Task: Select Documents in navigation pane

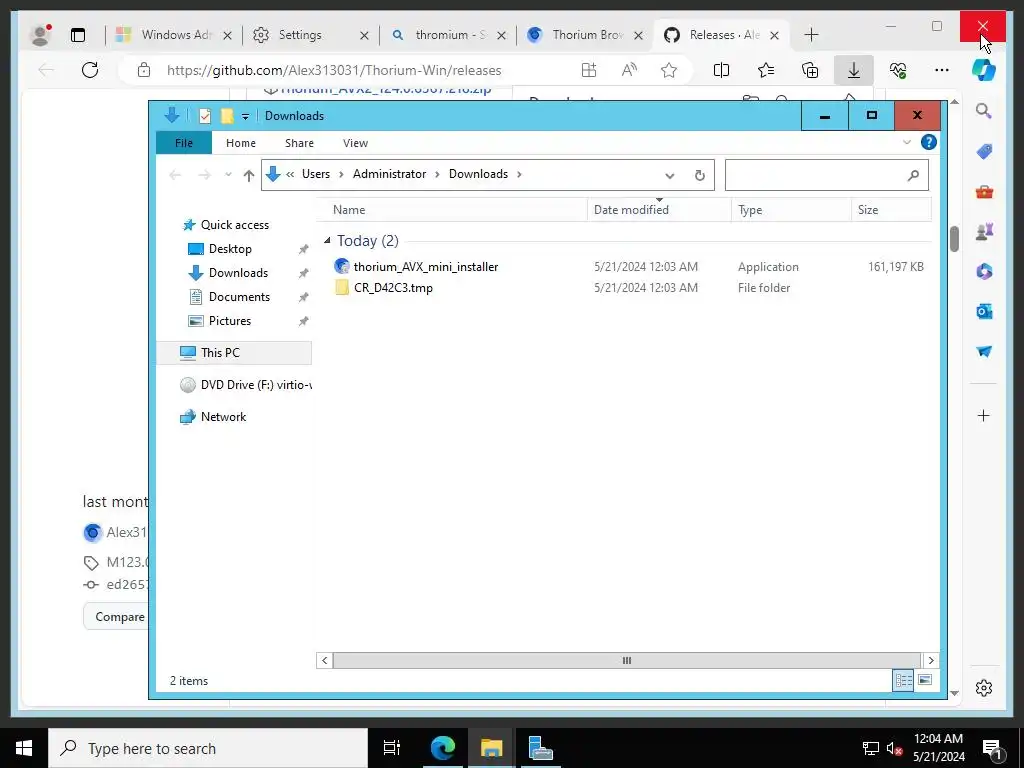Action: pos(239,297)
